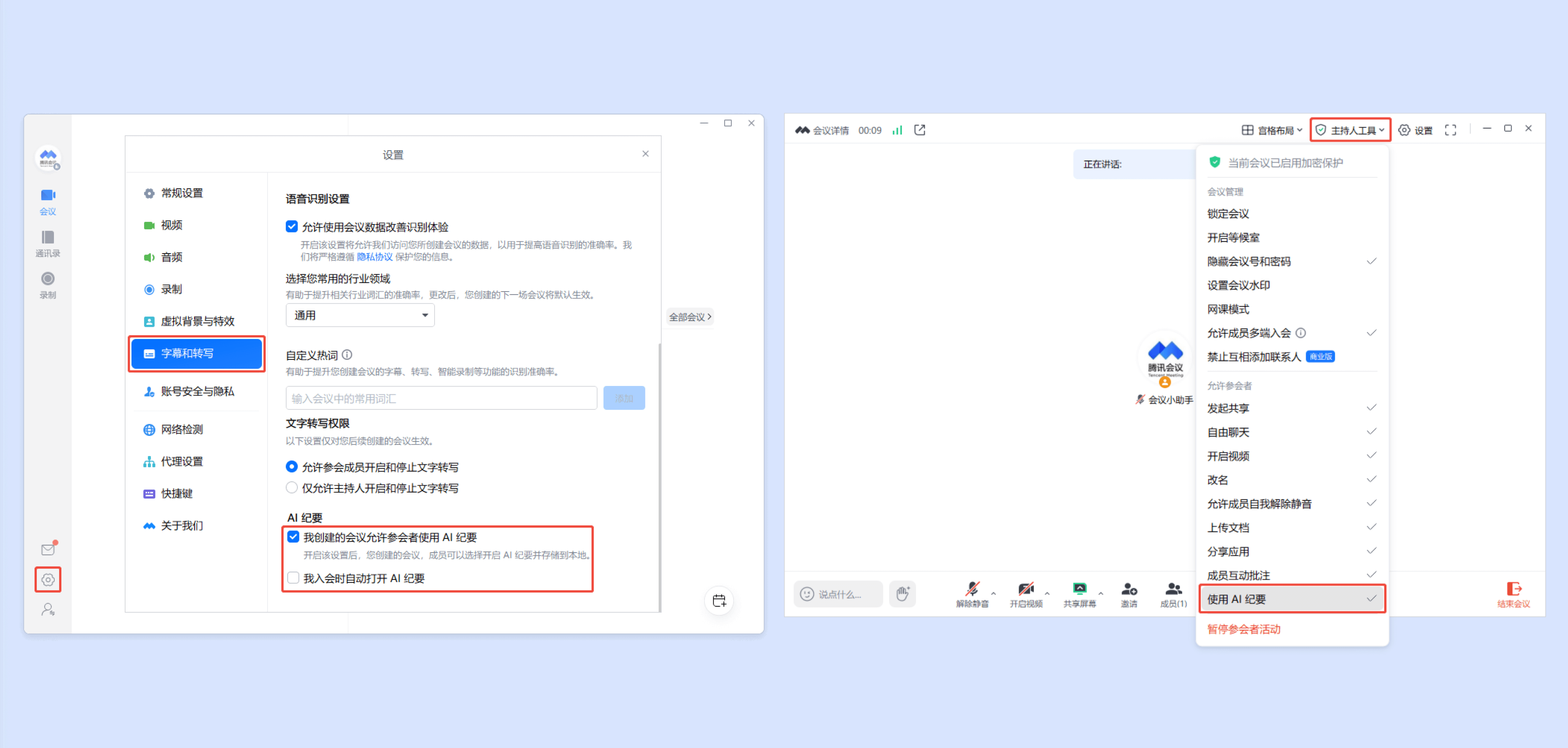Click the schedule meeting calendar icon
The width and height of the screenshot is (1568, 748).
tap(719, 601)
